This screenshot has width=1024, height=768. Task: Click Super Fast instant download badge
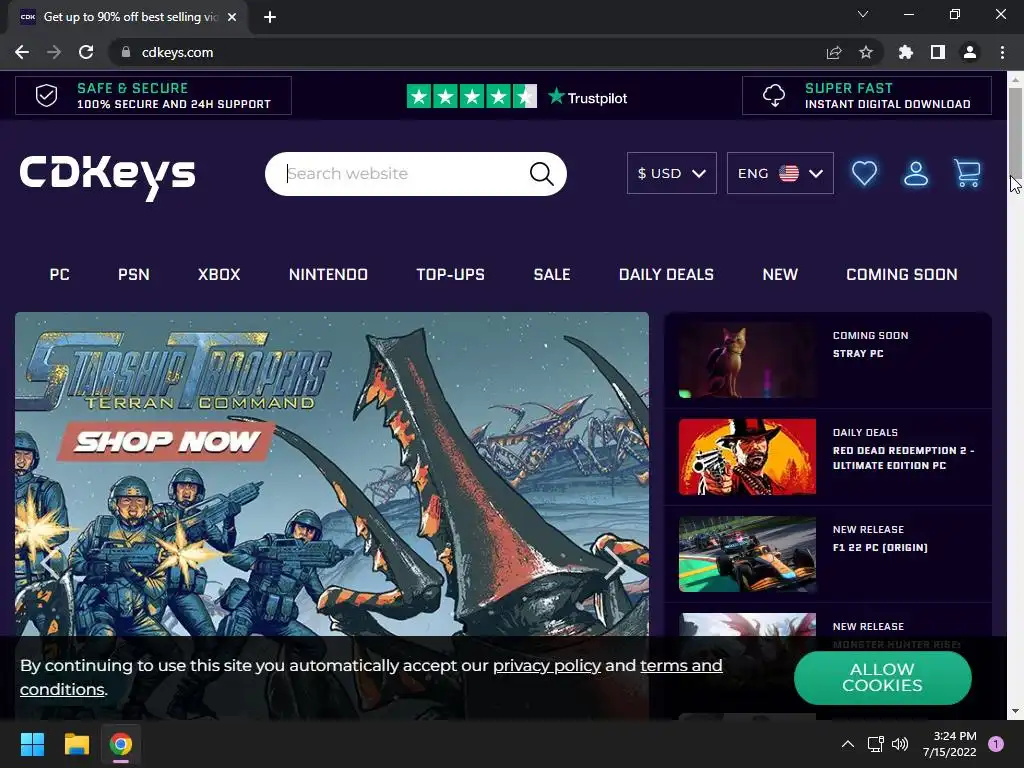pyautogui.click(x=867, y=95)
